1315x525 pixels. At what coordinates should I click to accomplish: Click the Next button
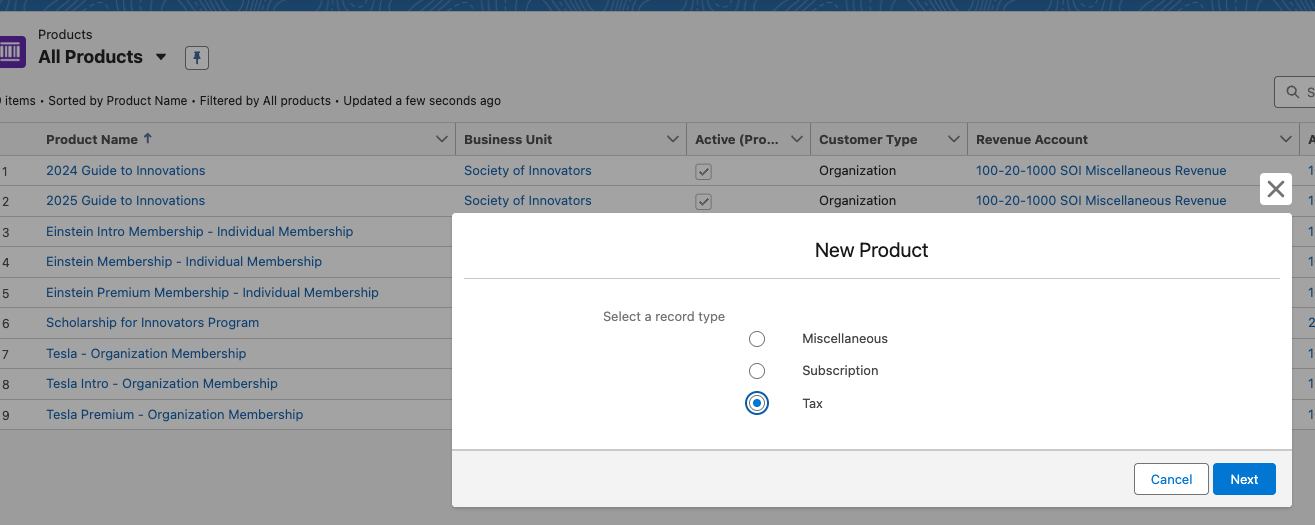point(1244,479)
